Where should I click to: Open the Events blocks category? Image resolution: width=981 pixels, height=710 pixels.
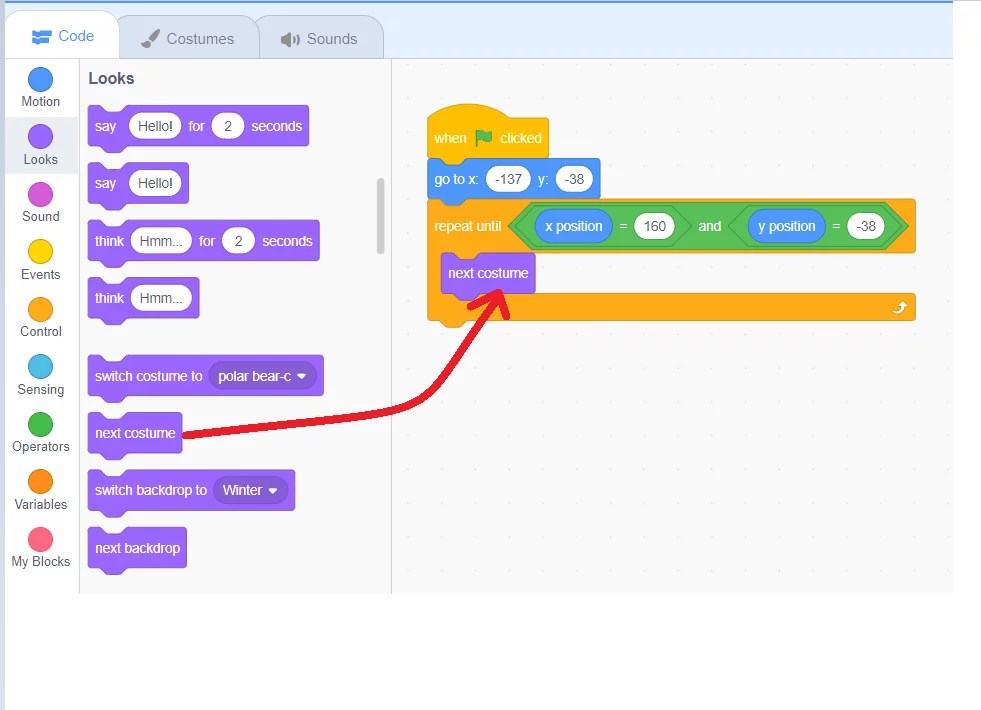click(x=40, y=259)
